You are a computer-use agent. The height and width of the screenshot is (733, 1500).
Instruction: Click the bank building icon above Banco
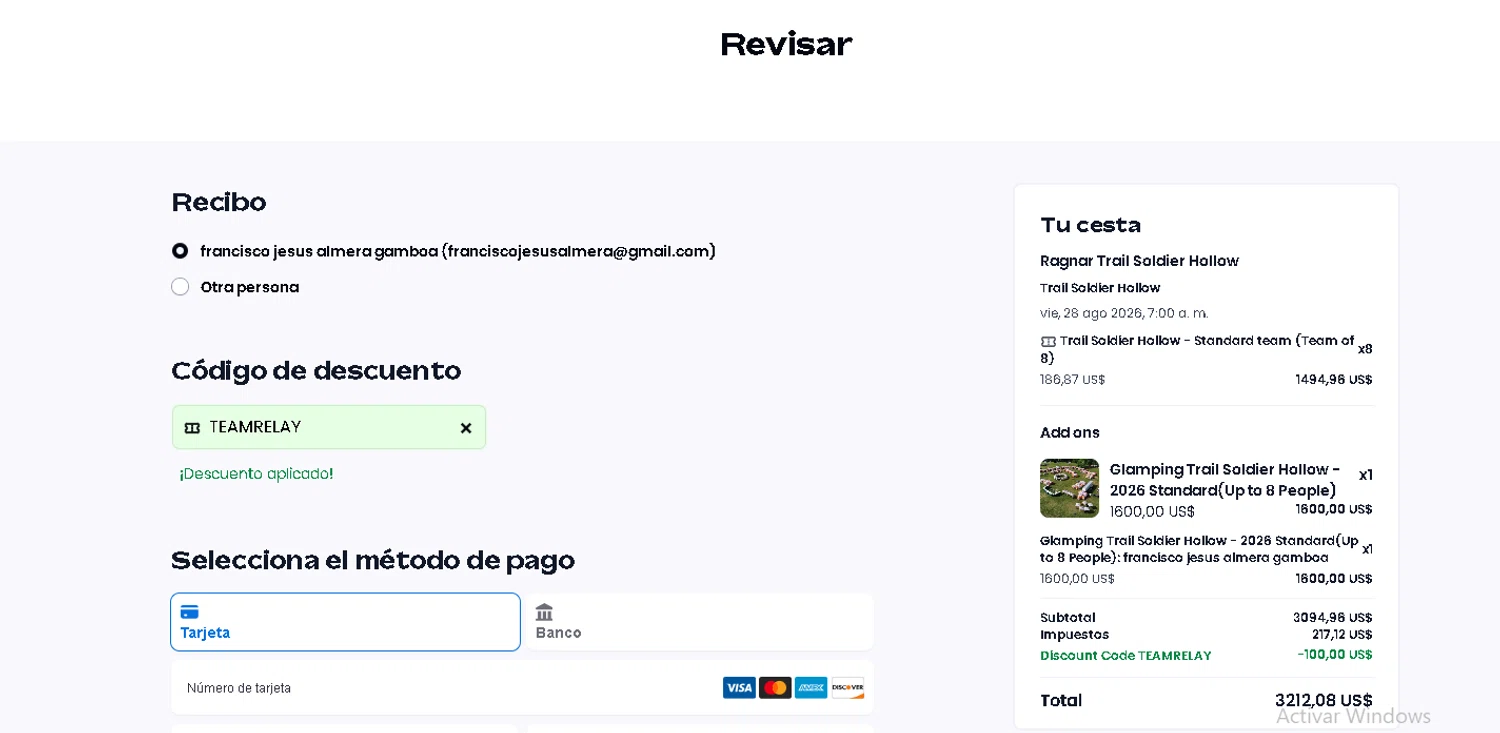coord(544,612)
